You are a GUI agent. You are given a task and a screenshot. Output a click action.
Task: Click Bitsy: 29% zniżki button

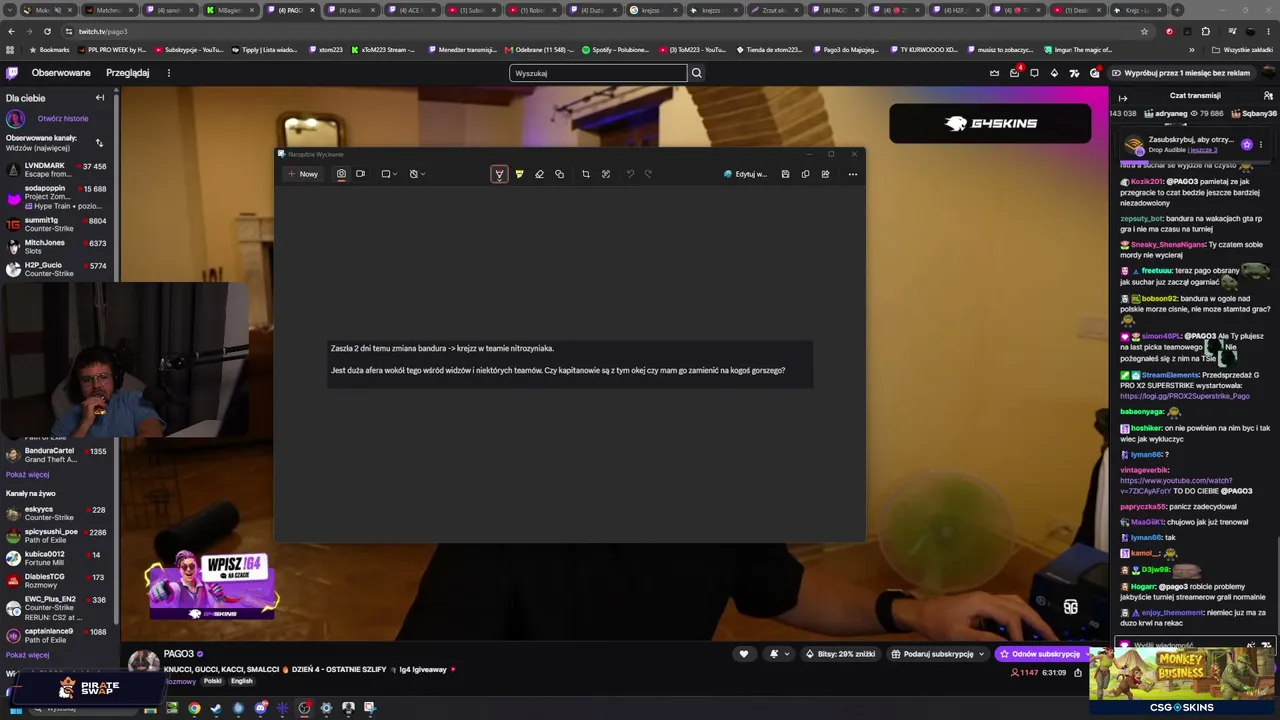point(840,654)
